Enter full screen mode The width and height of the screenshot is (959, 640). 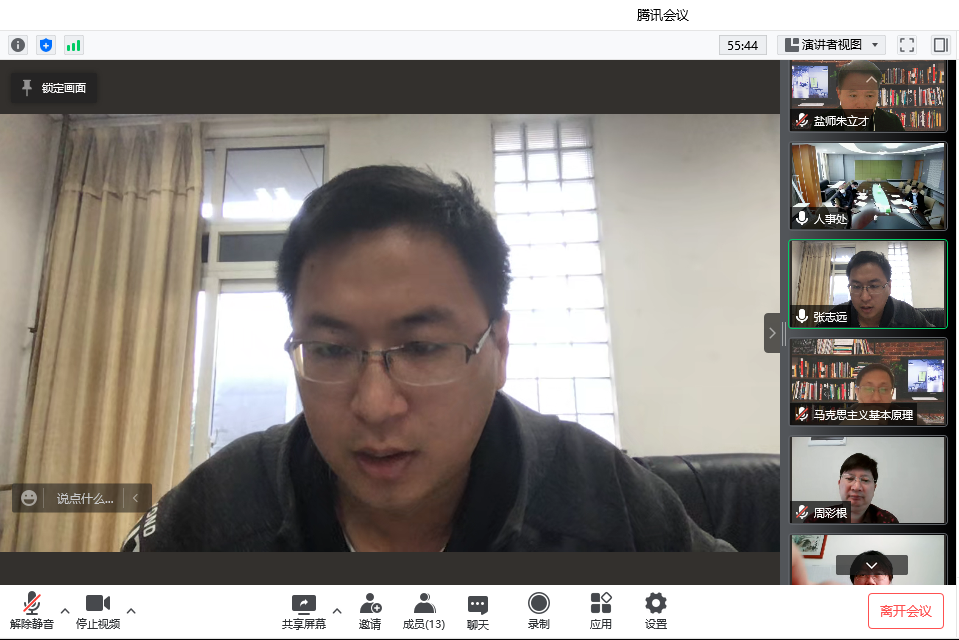[x=907, y=45]
